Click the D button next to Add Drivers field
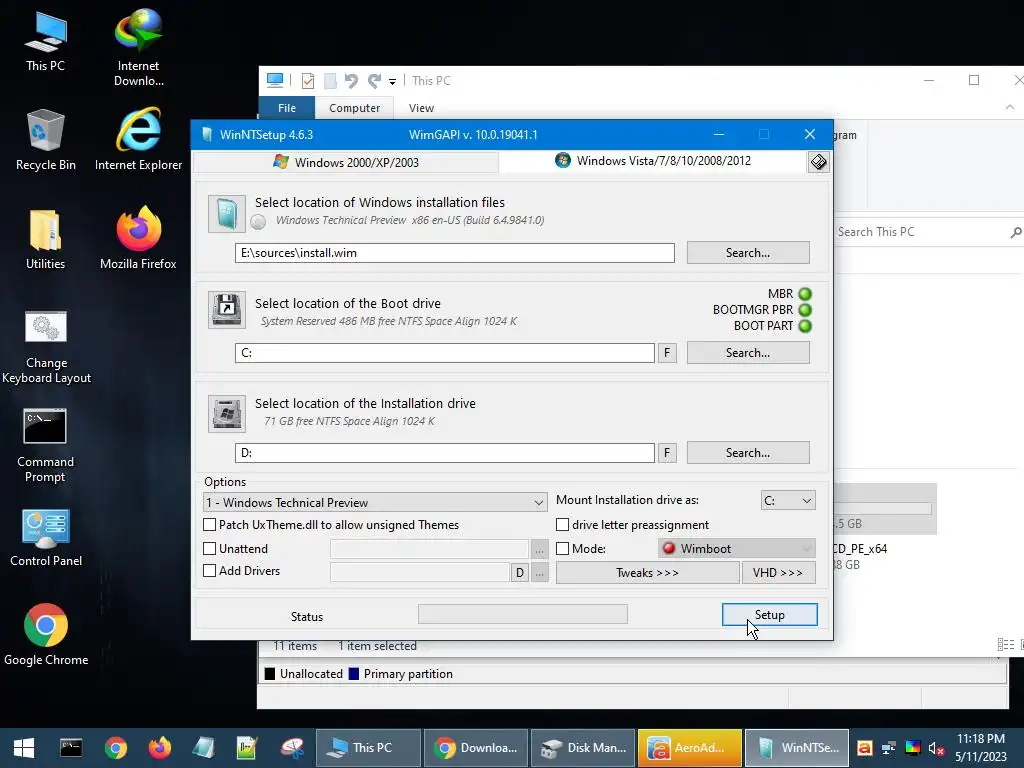Screen dimensions: 1024x768 (x=519, y=573)
